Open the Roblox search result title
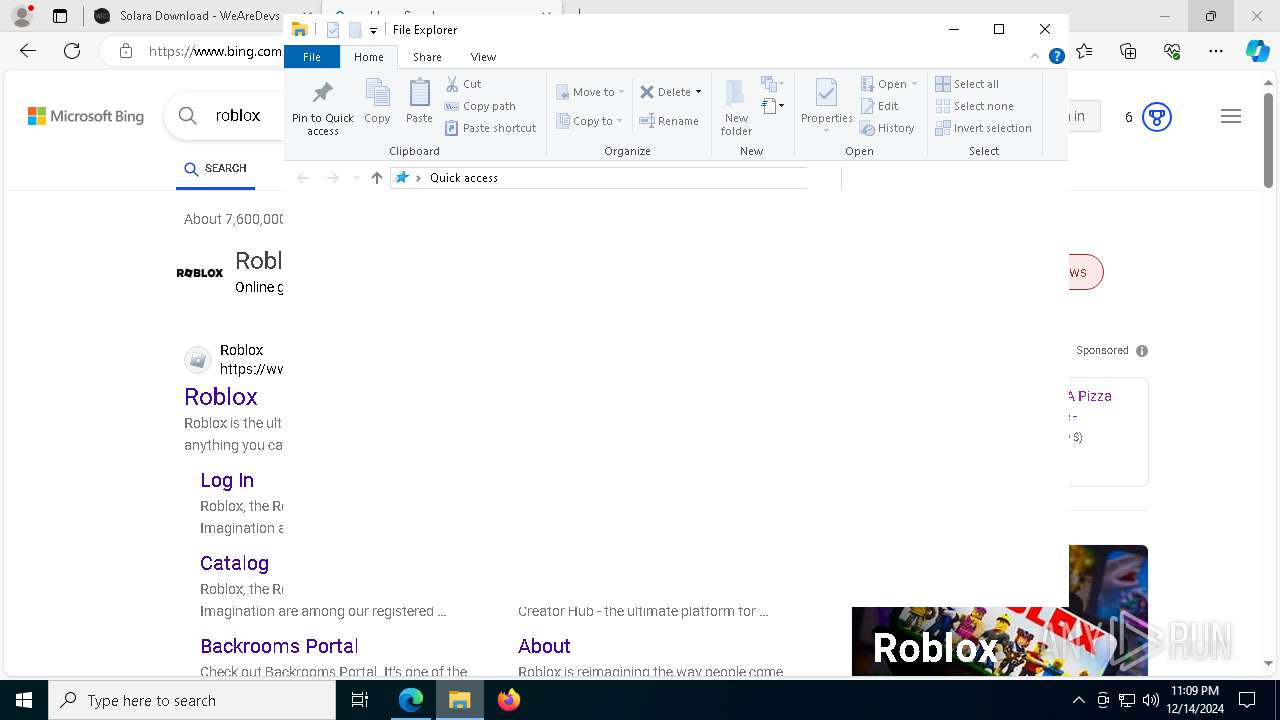 coord(221,397)
